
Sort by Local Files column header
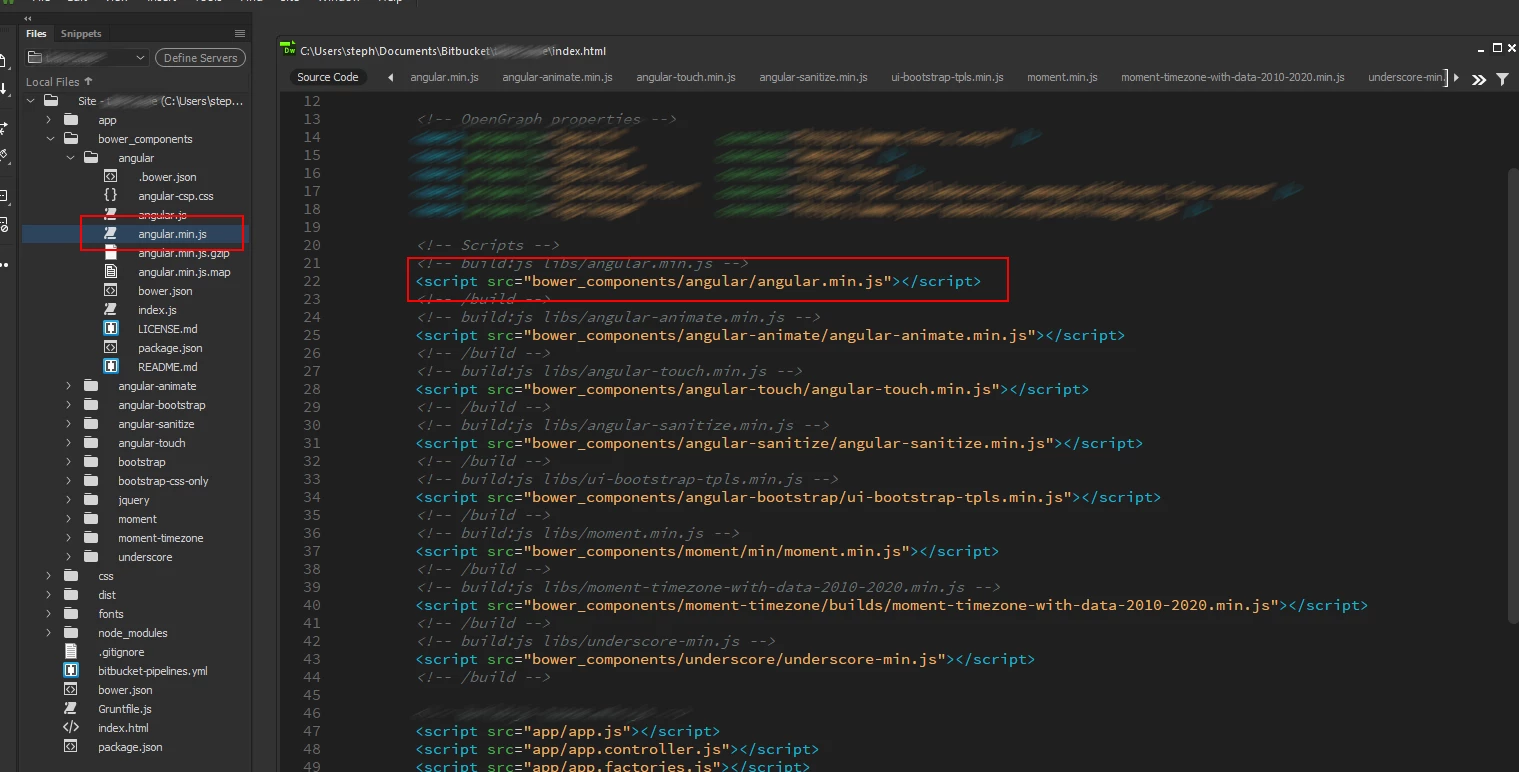(59, 82)
